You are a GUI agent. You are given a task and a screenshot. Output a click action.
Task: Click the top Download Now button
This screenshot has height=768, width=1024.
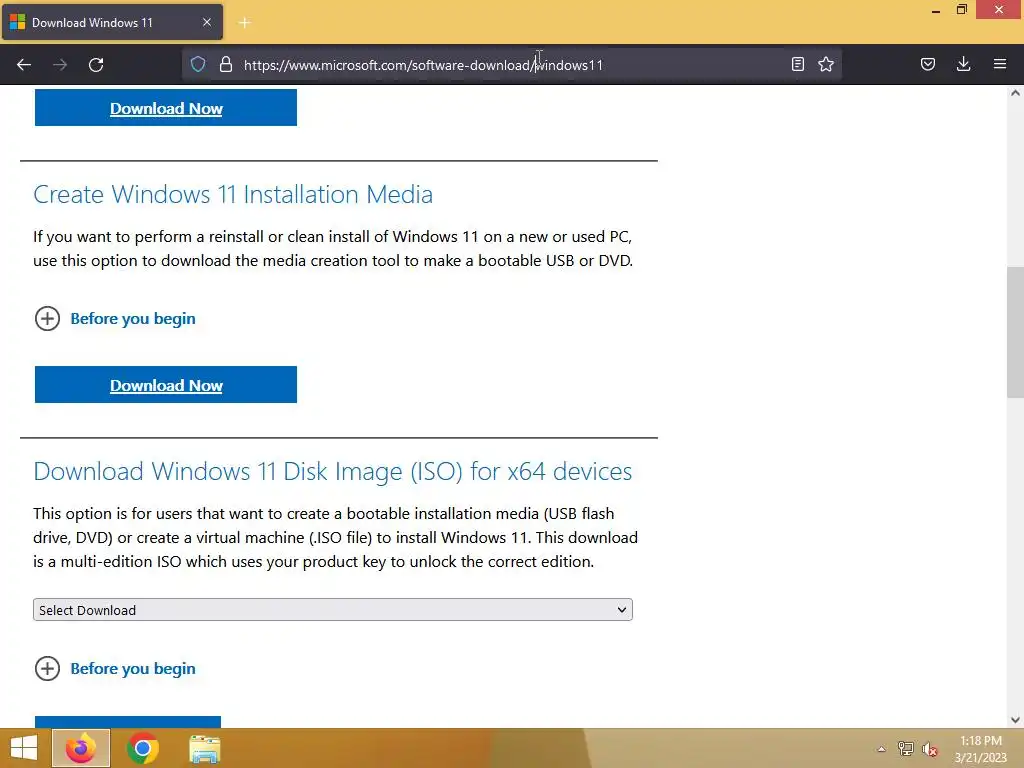coord(166,108)
